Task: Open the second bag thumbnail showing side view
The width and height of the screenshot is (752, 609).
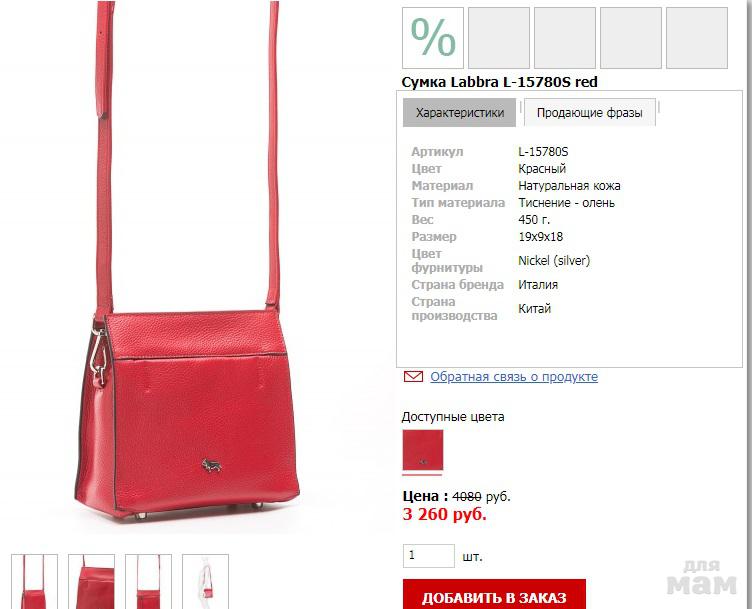Action: (91, 581)
